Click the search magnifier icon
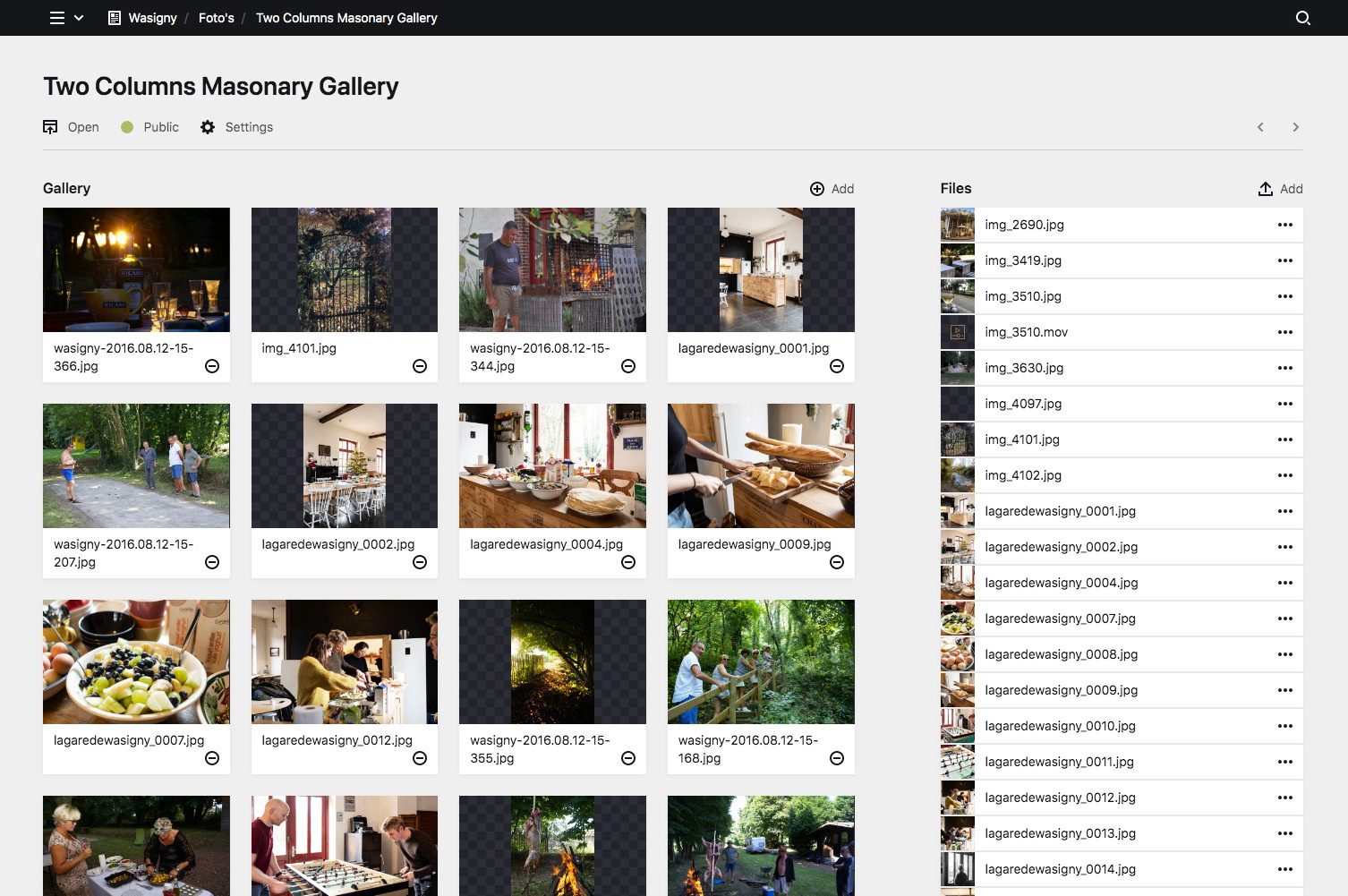This screenshot has height=896, width=1348. coord(1303,18)
